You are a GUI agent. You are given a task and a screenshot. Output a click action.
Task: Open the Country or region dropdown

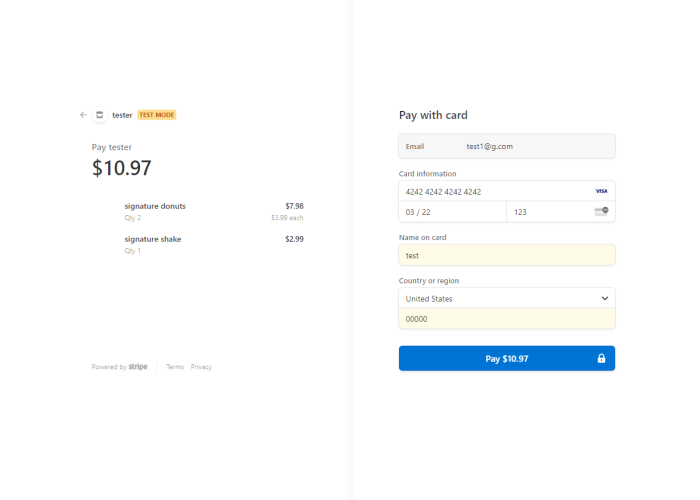[x=507, y=298]
